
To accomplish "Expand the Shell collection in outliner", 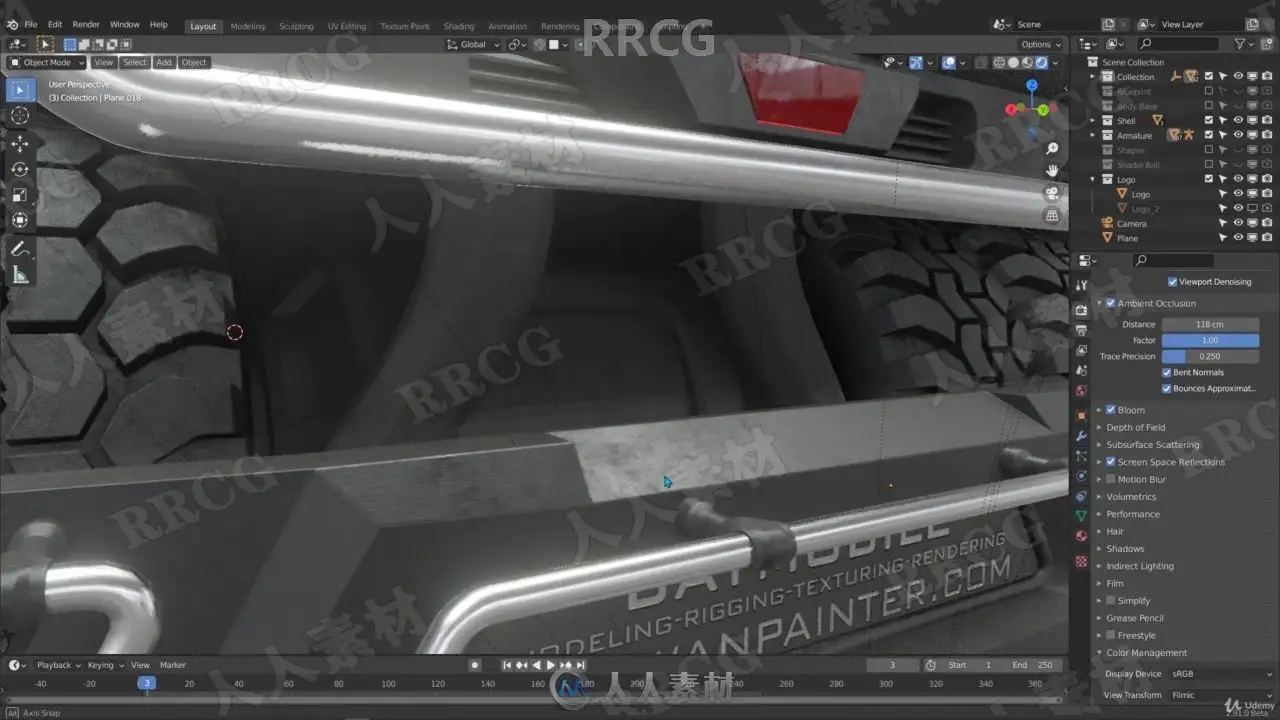I will [1093, 120].
